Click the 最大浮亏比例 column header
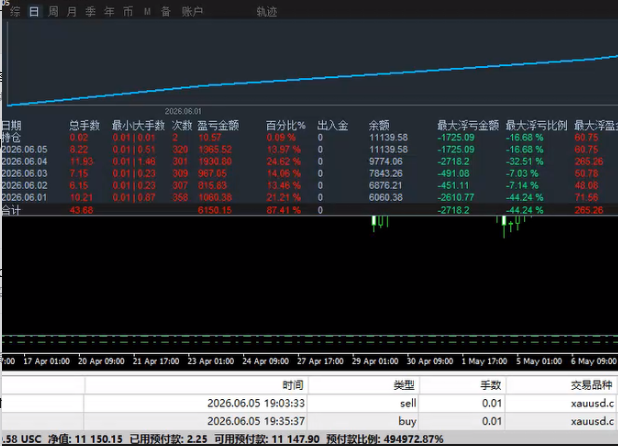The image size is (618, 446). tap(536, 126)
